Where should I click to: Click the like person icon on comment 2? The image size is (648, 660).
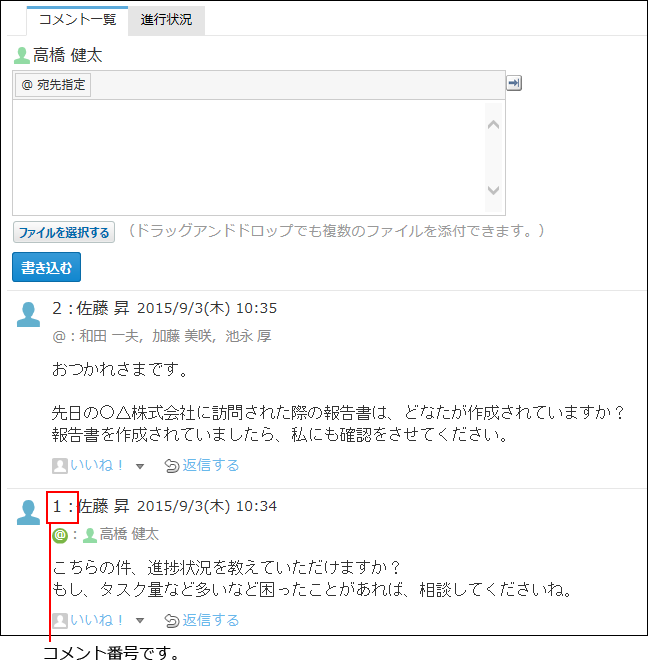pyautogui.click(x=60, y=466)
